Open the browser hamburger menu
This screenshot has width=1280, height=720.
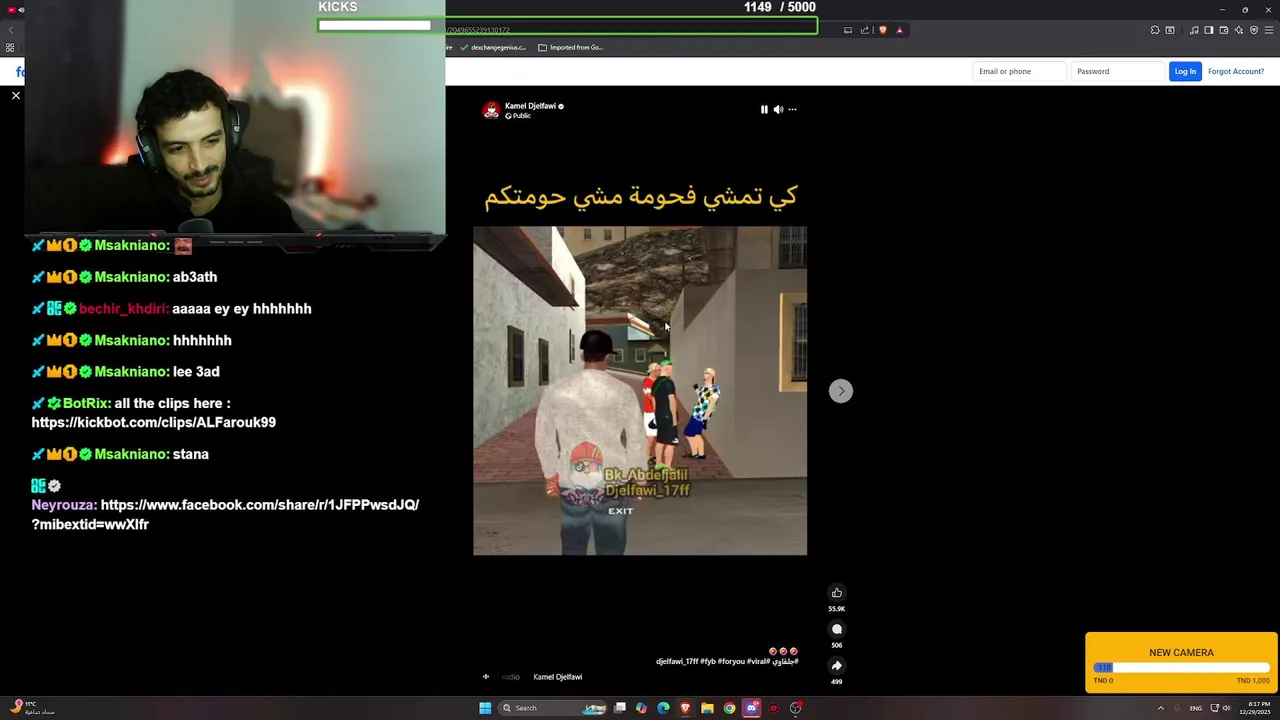[x=1269, y=30]
